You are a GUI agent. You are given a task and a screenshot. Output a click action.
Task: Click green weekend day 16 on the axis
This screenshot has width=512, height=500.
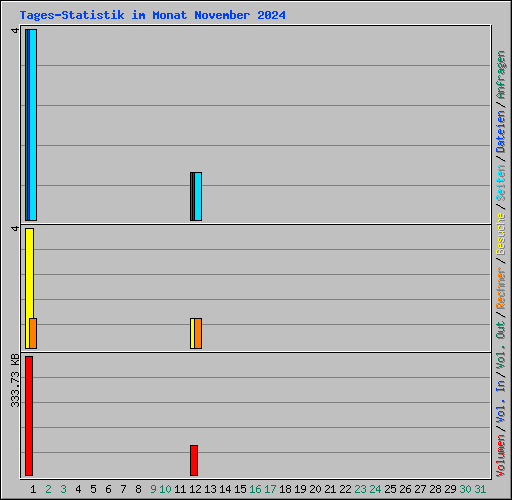tap(255, 489)
